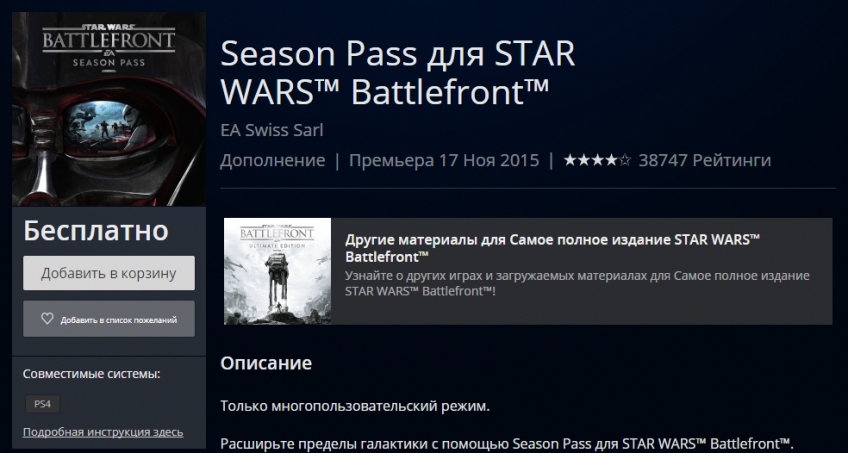Viewport: 848px width, 453px height.
Task: Select the PS4 platform badge
Action: pyautogui.click(x=42, y=404)
